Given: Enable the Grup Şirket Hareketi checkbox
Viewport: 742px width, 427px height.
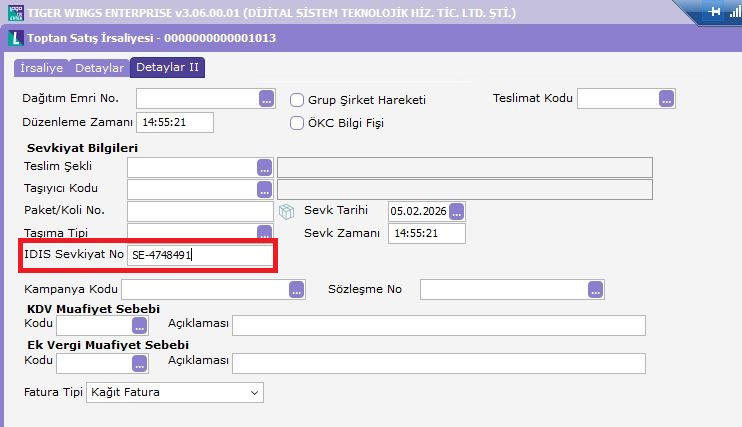Looking at the screenshot, I should coord(297,100).
